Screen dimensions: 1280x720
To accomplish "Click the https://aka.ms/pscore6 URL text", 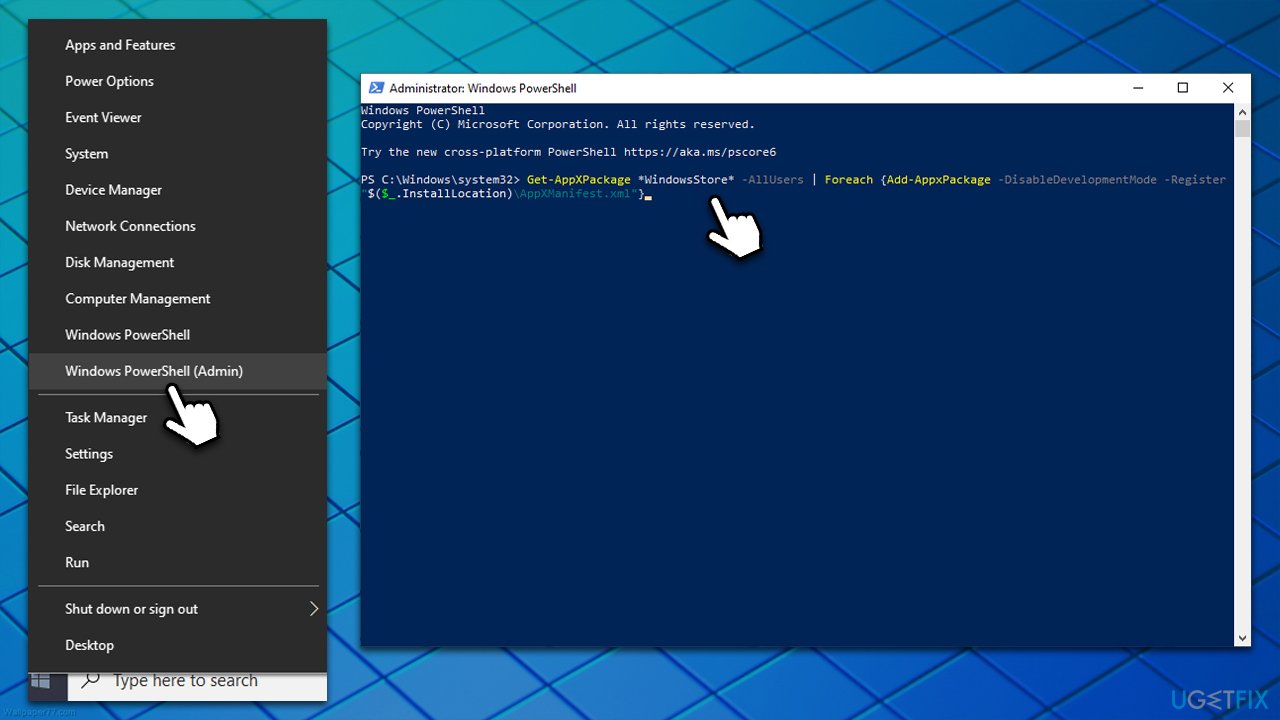I will click(700, 152).
